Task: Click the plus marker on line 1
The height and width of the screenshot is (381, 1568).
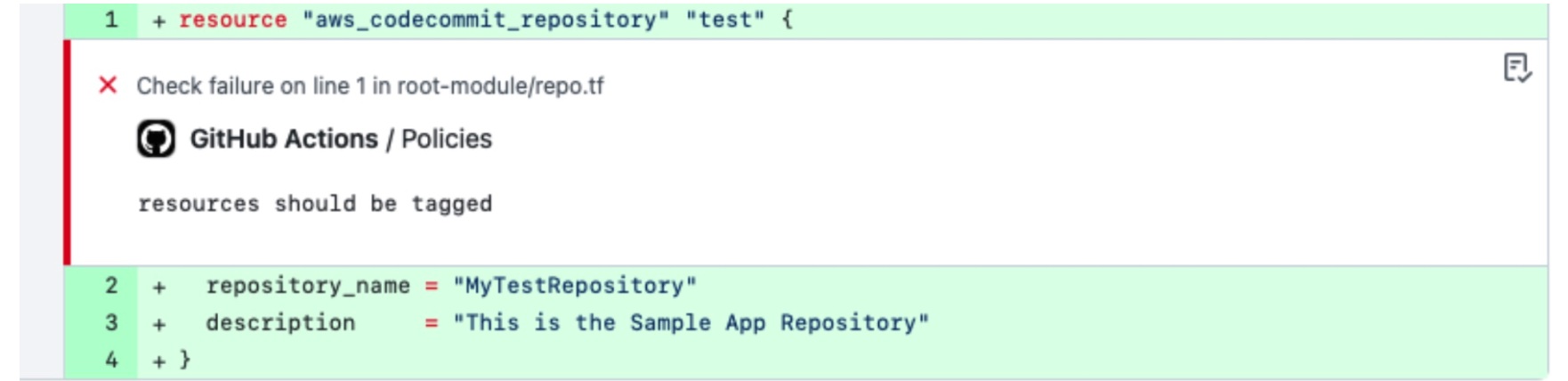Action: click(158, 21)
